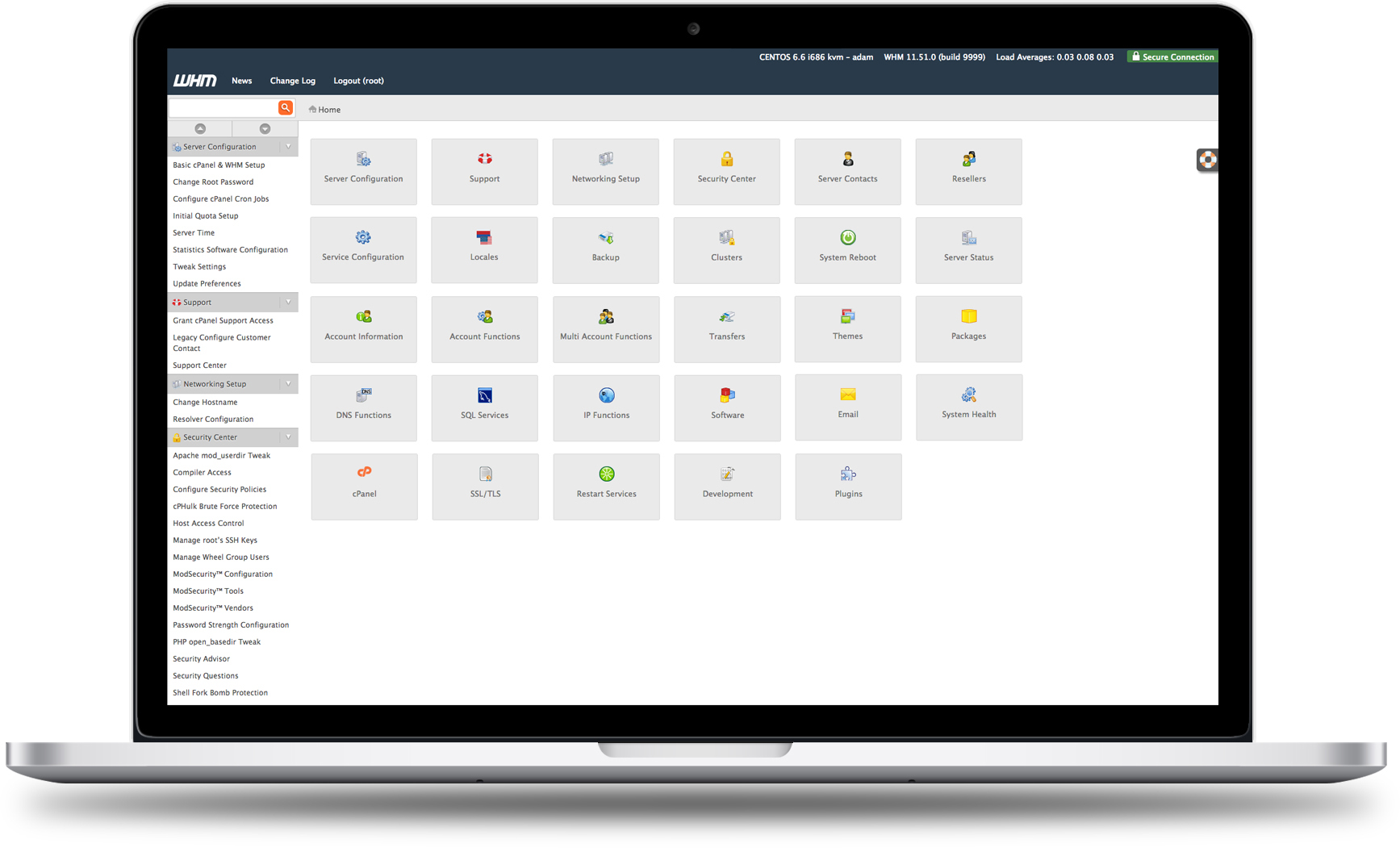The width and height of the screenshot is (1400, 848).
Task: Open the Server Configuration tile
Action: tap(363, 171)
